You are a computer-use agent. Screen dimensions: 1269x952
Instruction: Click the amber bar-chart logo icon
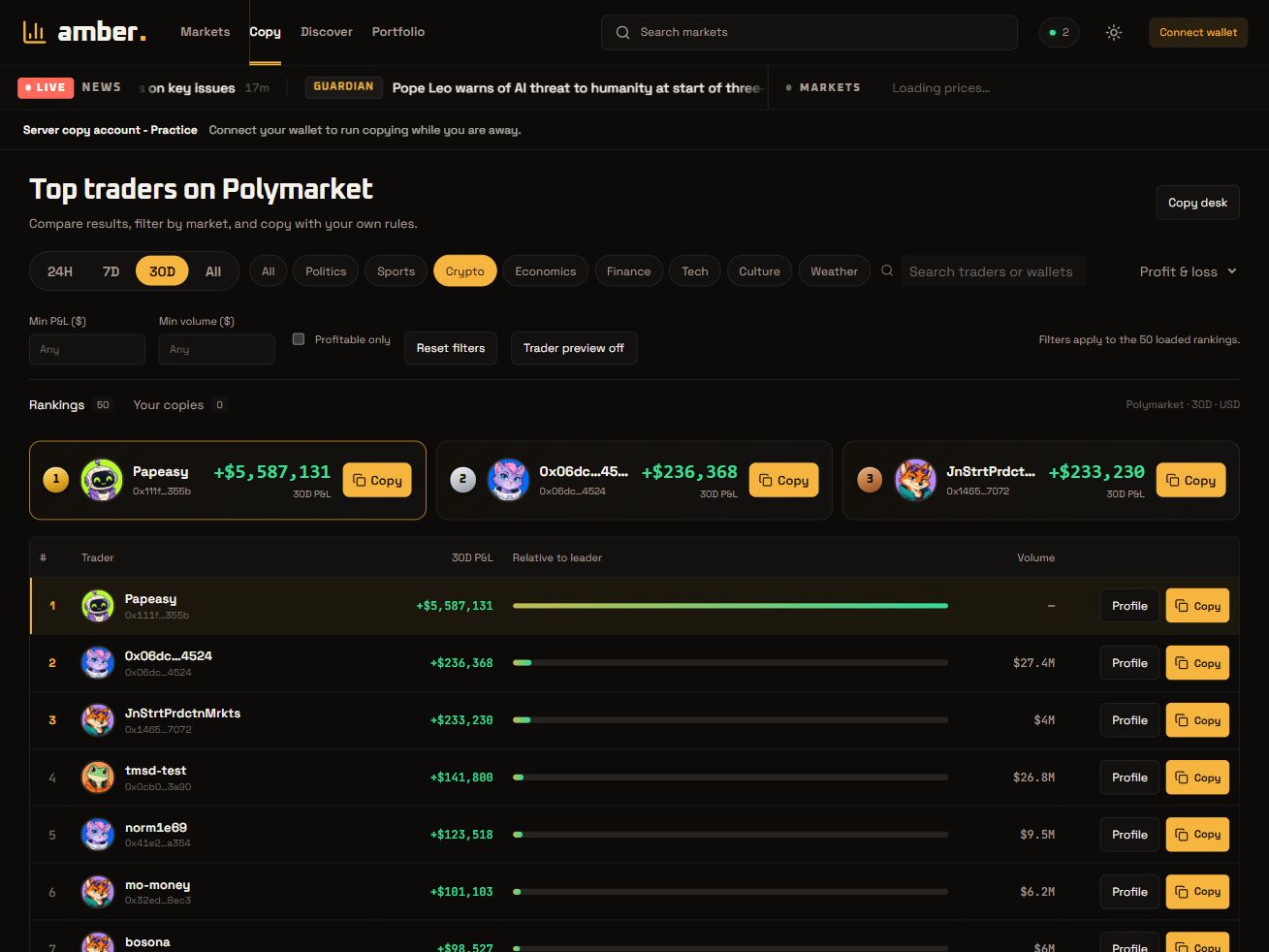point(34,32)
